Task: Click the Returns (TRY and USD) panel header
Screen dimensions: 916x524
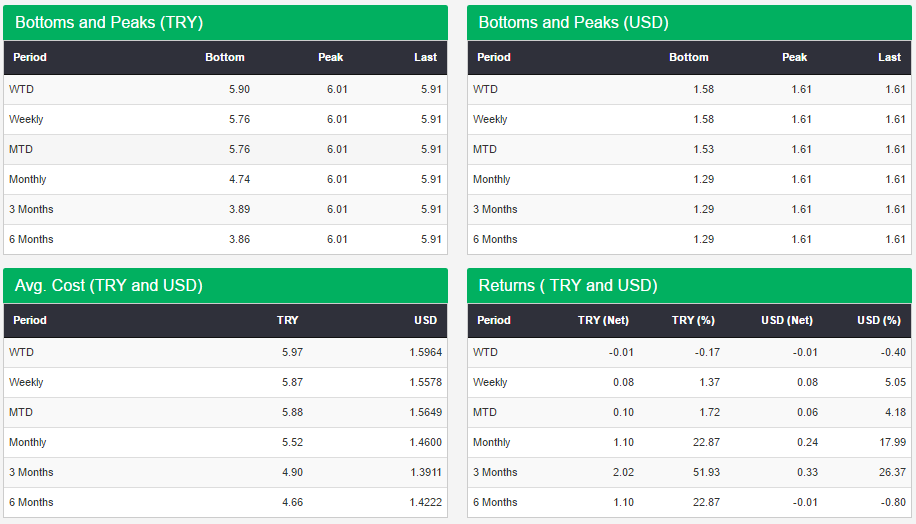Action: (x=689, y=286)
